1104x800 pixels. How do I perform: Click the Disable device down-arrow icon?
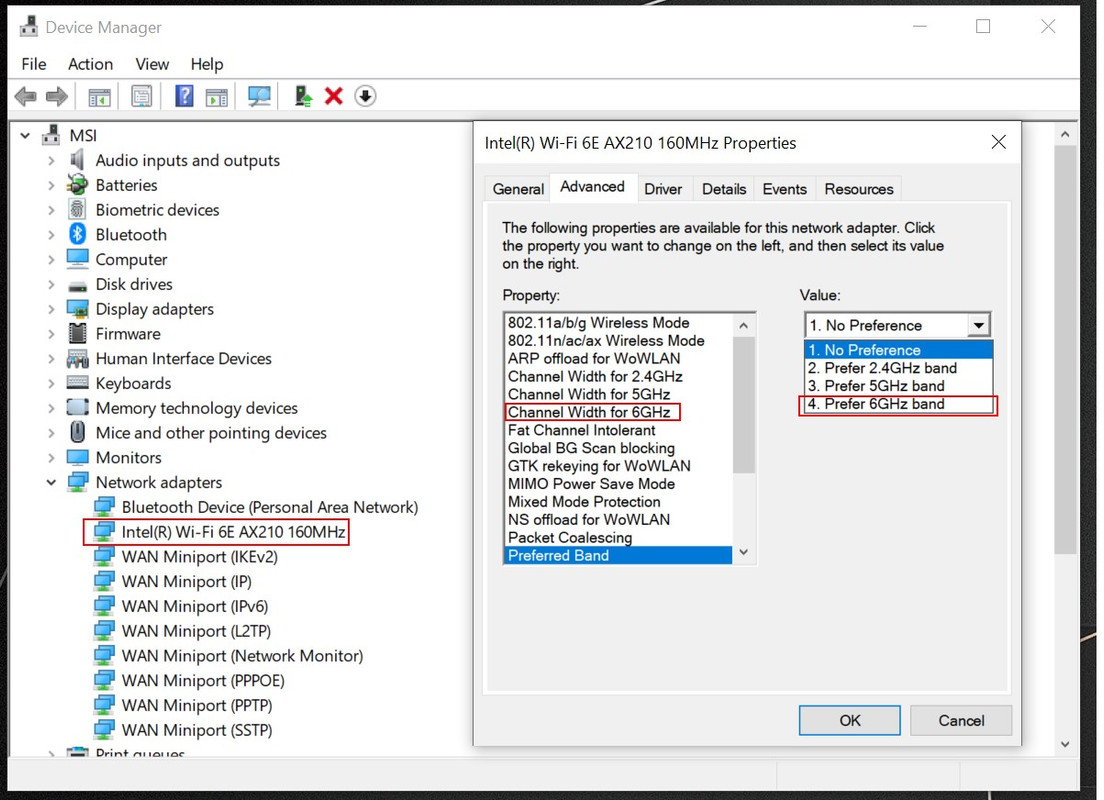[365, 96]
